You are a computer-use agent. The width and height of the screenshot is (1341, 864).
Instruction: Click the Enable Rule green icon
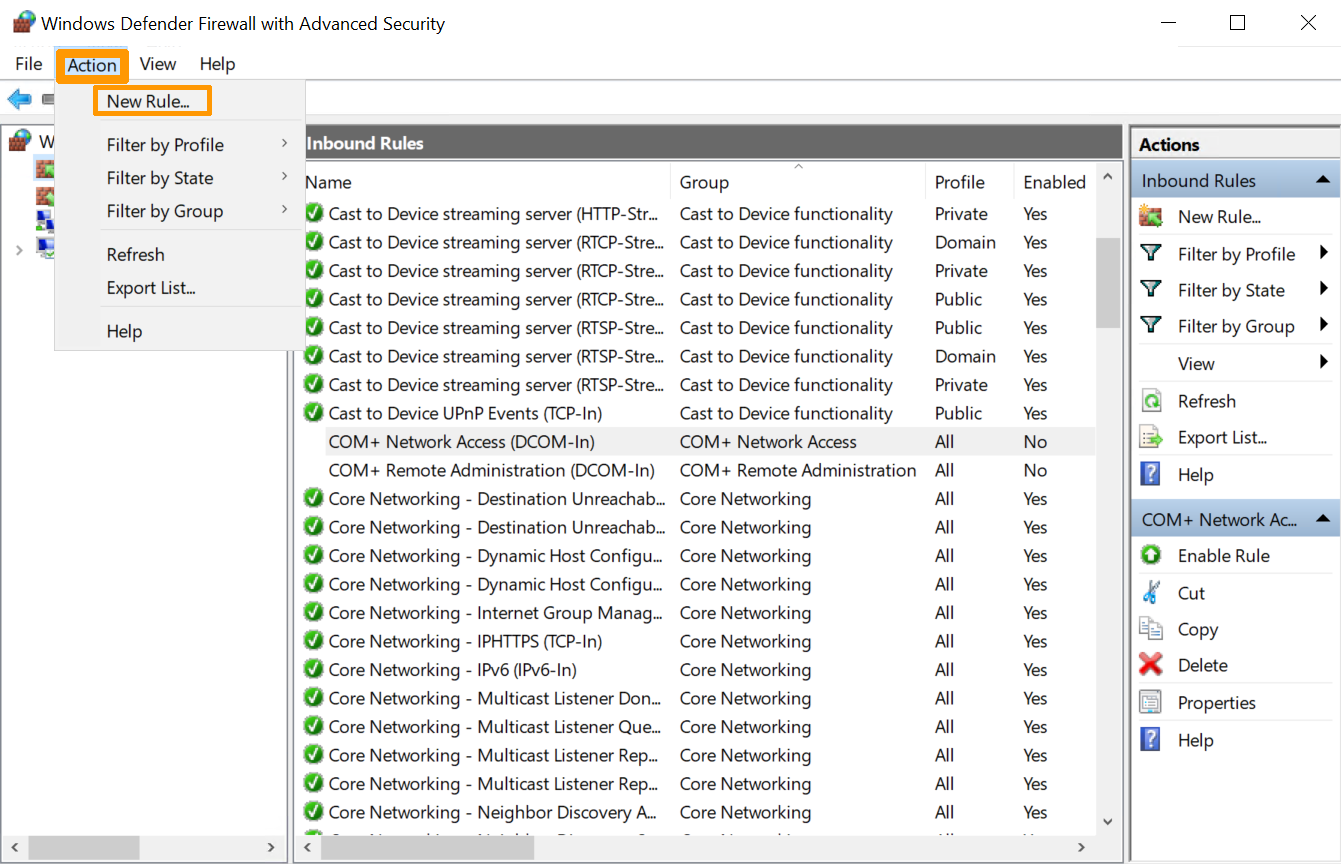(1151, 556)
